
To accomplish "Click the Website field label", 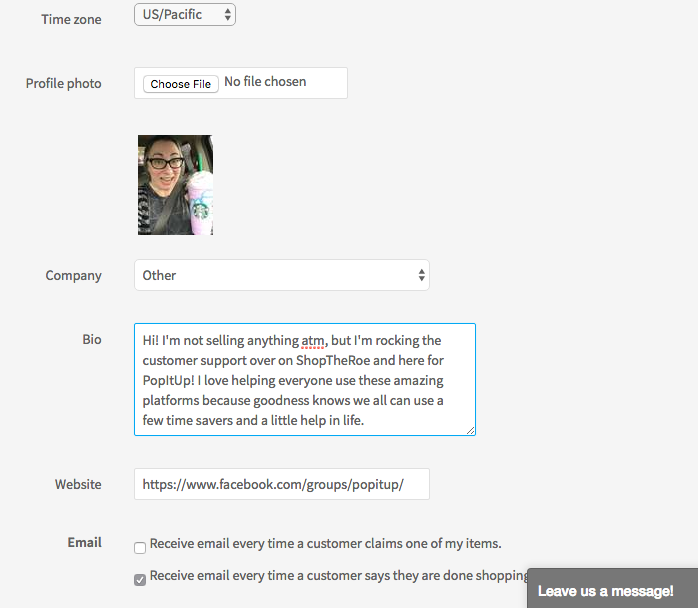I will point(78,484).
